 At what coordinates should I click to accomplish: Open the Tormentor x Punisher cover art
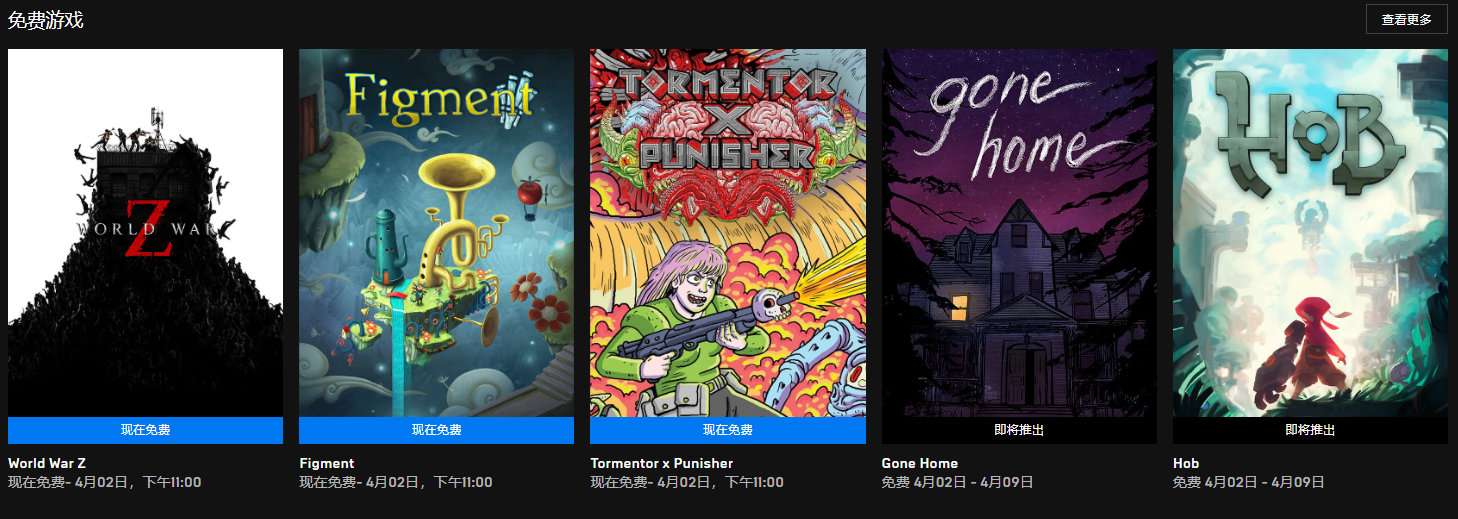(x=728, y=233)
